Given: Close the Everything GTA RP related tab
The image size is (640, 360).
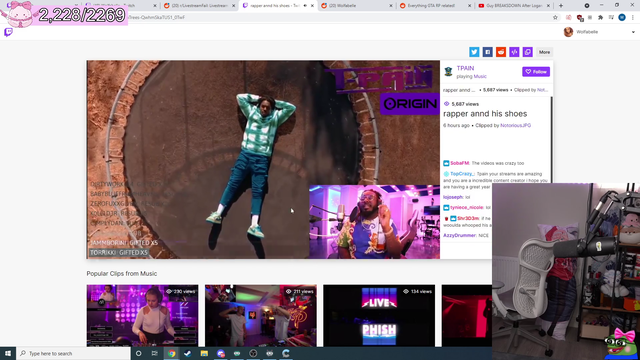Looking at the screenshot, I should click(x=469, y=6).
